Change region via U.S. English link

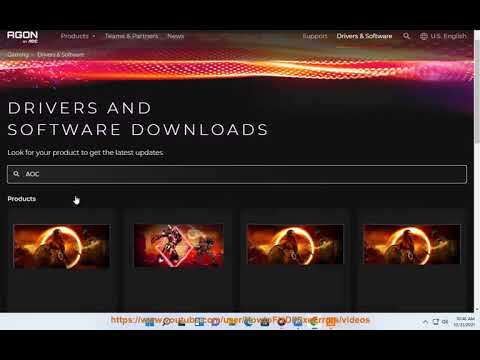[x=448, y=36]
